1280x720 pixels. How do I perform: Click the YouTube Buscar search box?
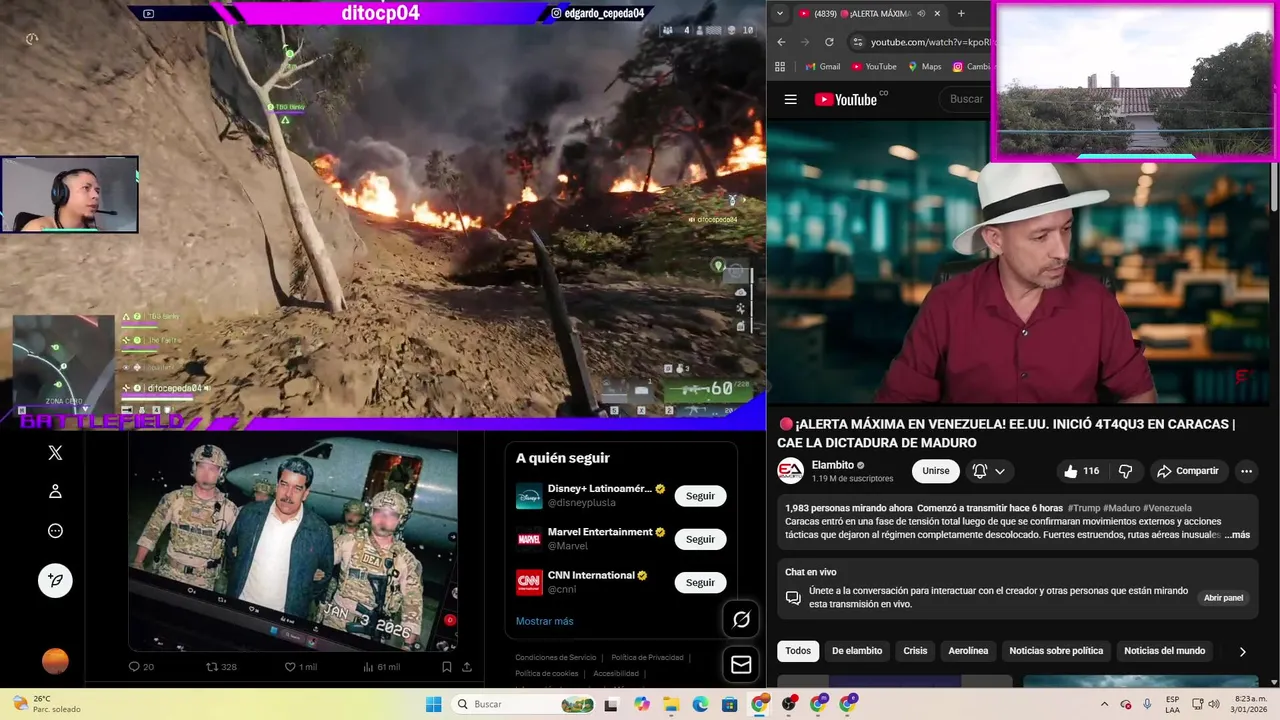(x=966, y=99)
